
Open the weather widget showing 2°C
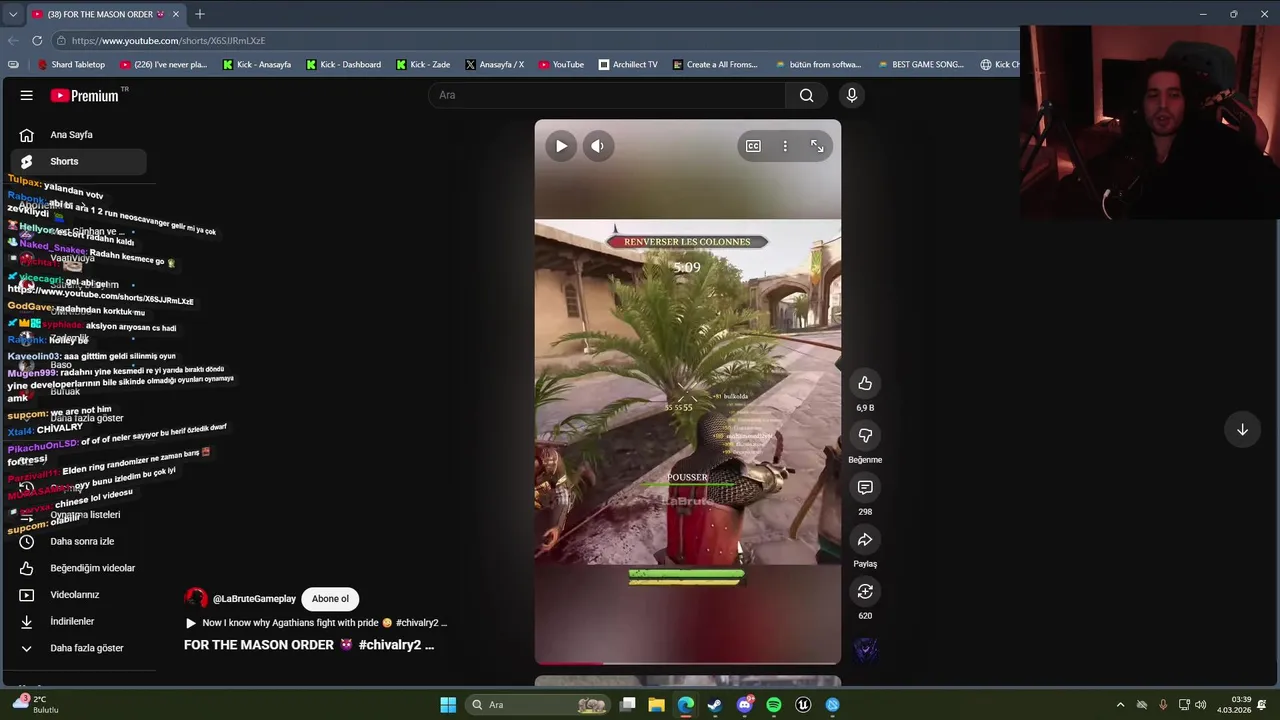35,704
